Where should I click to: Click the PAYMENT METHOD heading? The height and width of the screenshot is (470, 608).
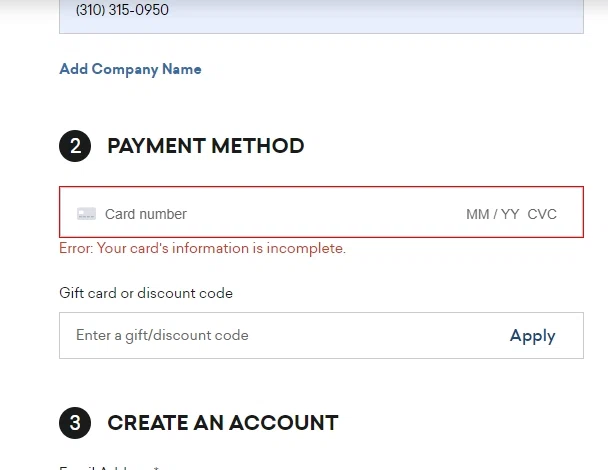tap(205, 146)
